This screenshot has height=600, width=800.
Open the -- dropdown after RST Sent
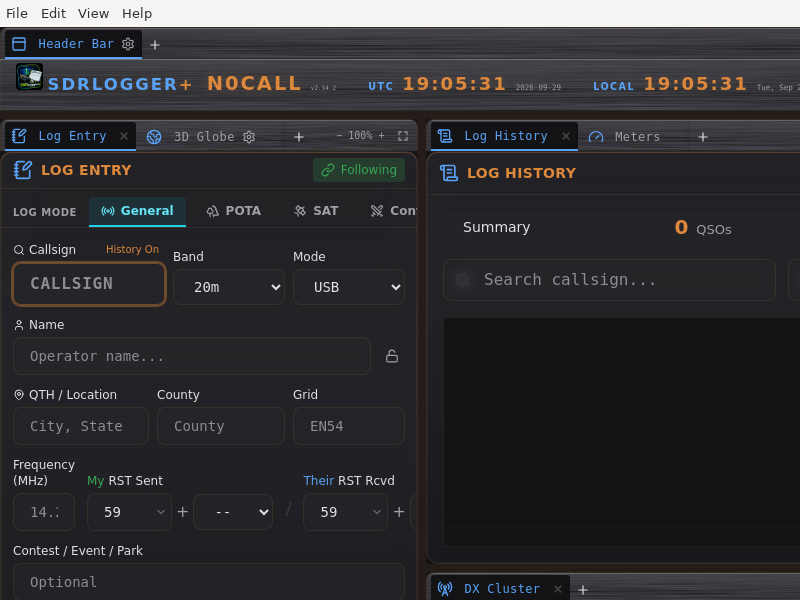pos(233,512)
